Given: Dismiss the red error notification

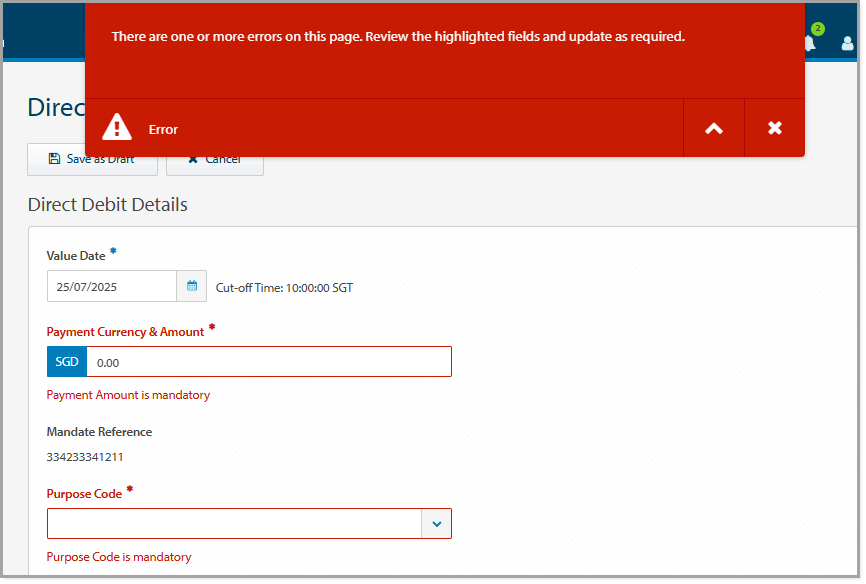Looking at the screenshot, I should 774,128.
